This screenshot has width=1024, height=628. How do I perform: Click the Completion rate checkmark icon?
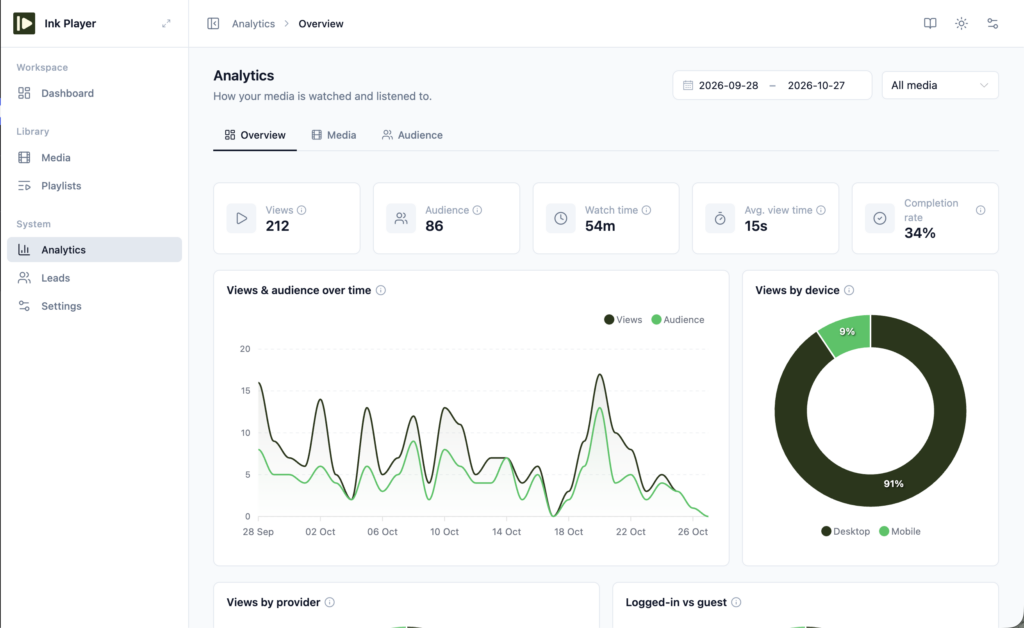(x=880, y=218)
